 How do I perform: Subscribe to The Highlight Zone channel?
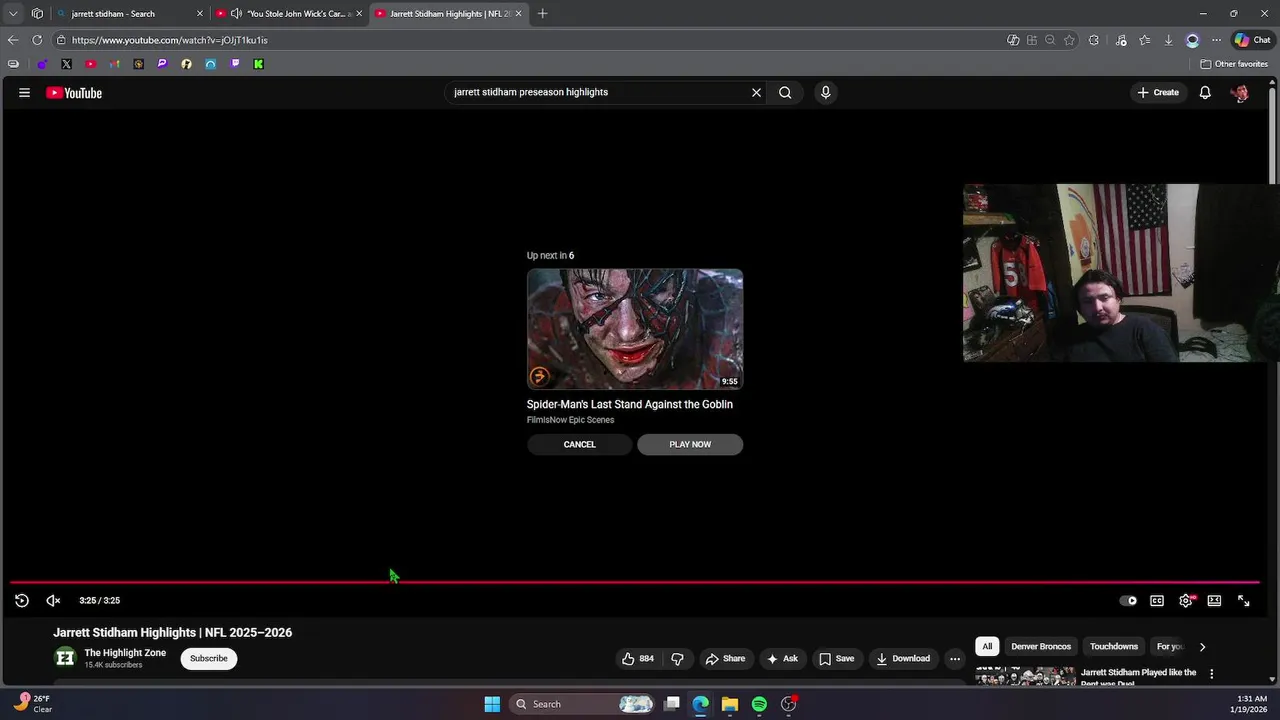pyautogui.click(x=209, y=658)
